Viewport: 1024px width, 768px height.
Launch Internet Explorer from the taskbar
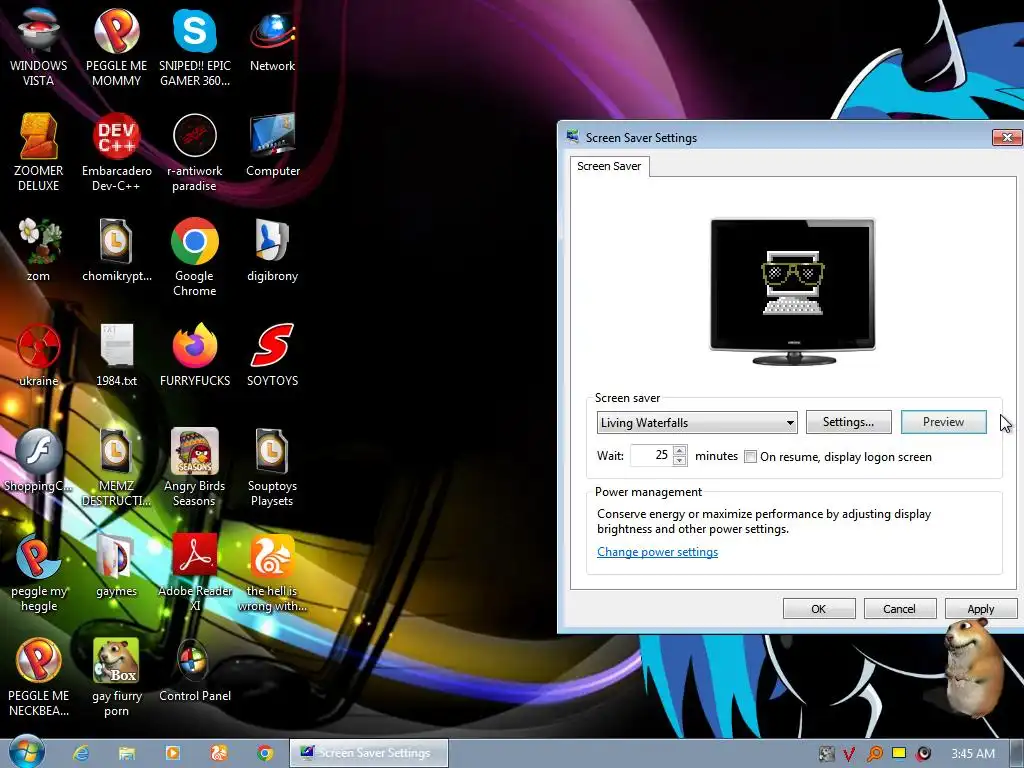81,753
